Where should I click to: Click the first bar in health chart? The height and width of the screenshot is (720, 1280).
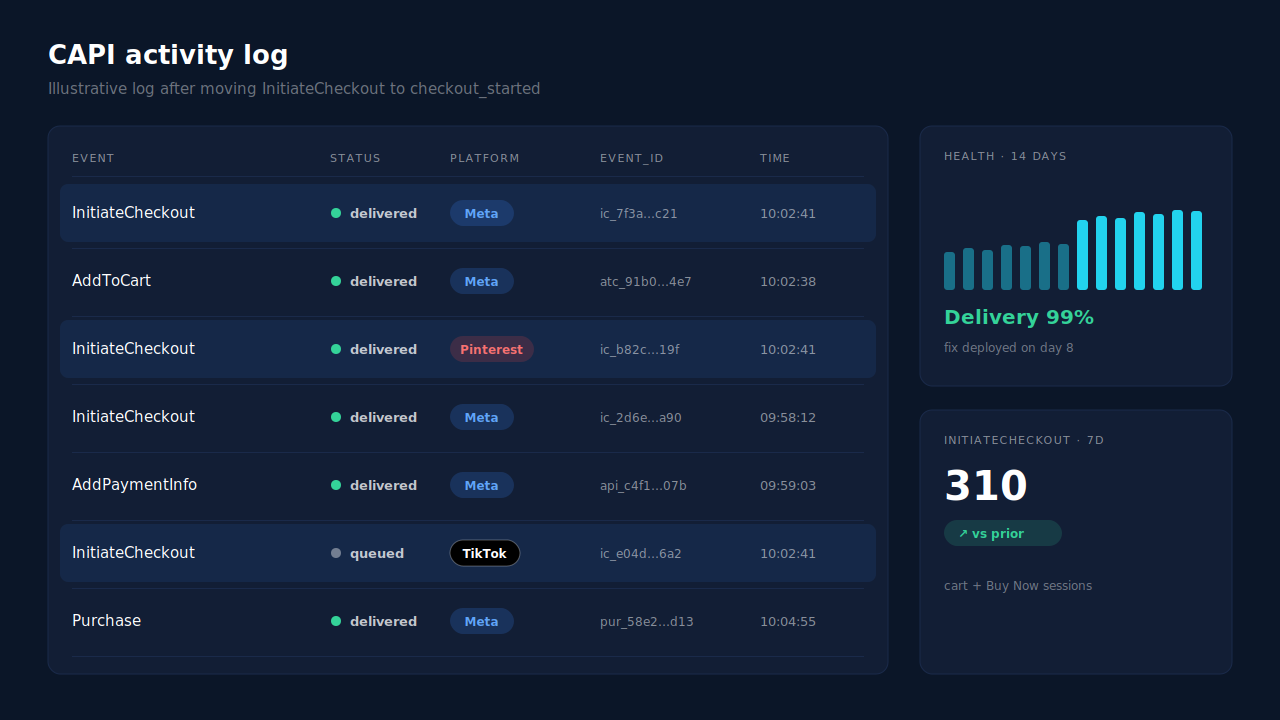pyautogui.click(x=949, y=271)
